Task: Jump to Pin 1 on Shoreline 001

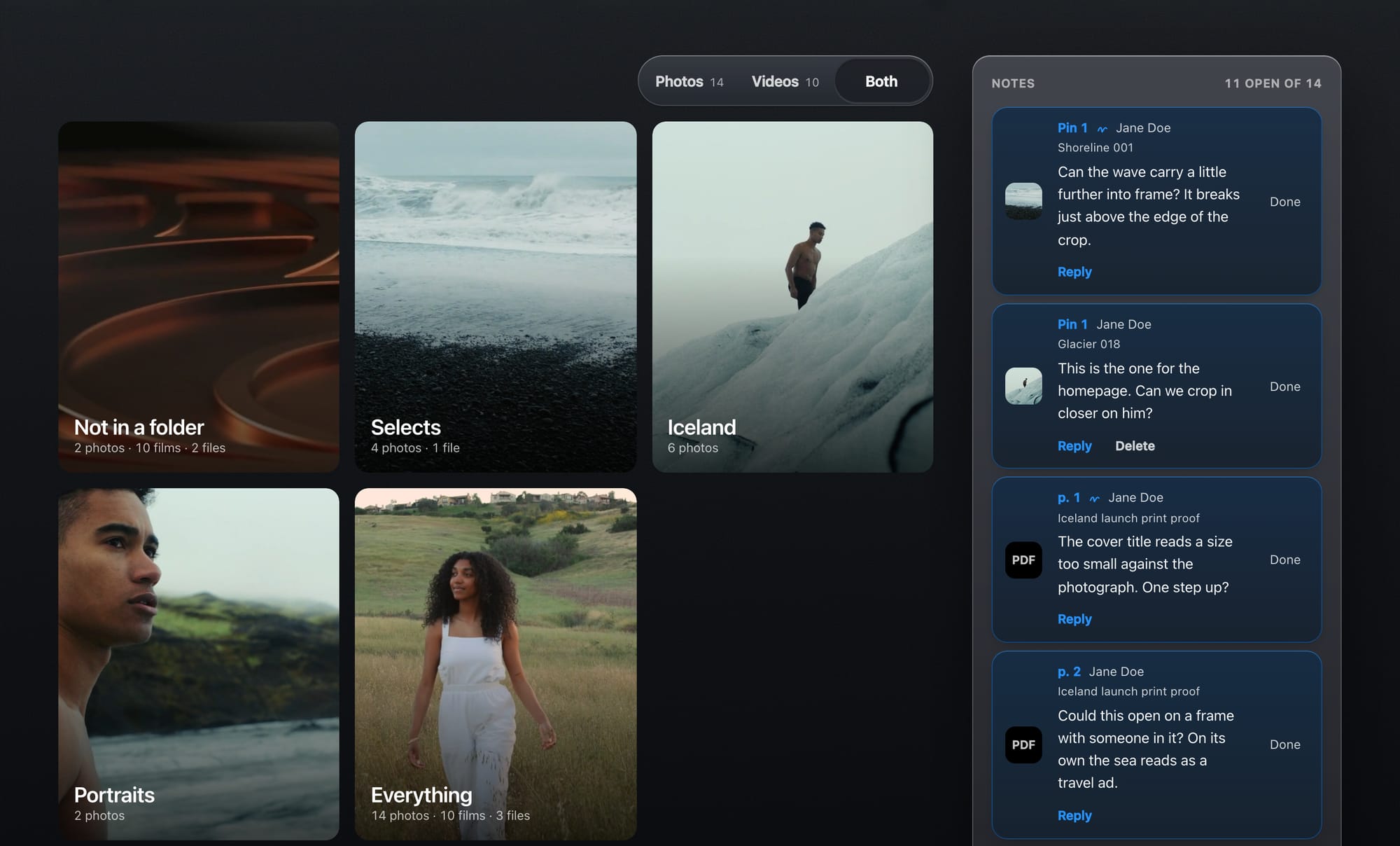Action: 1072,128
